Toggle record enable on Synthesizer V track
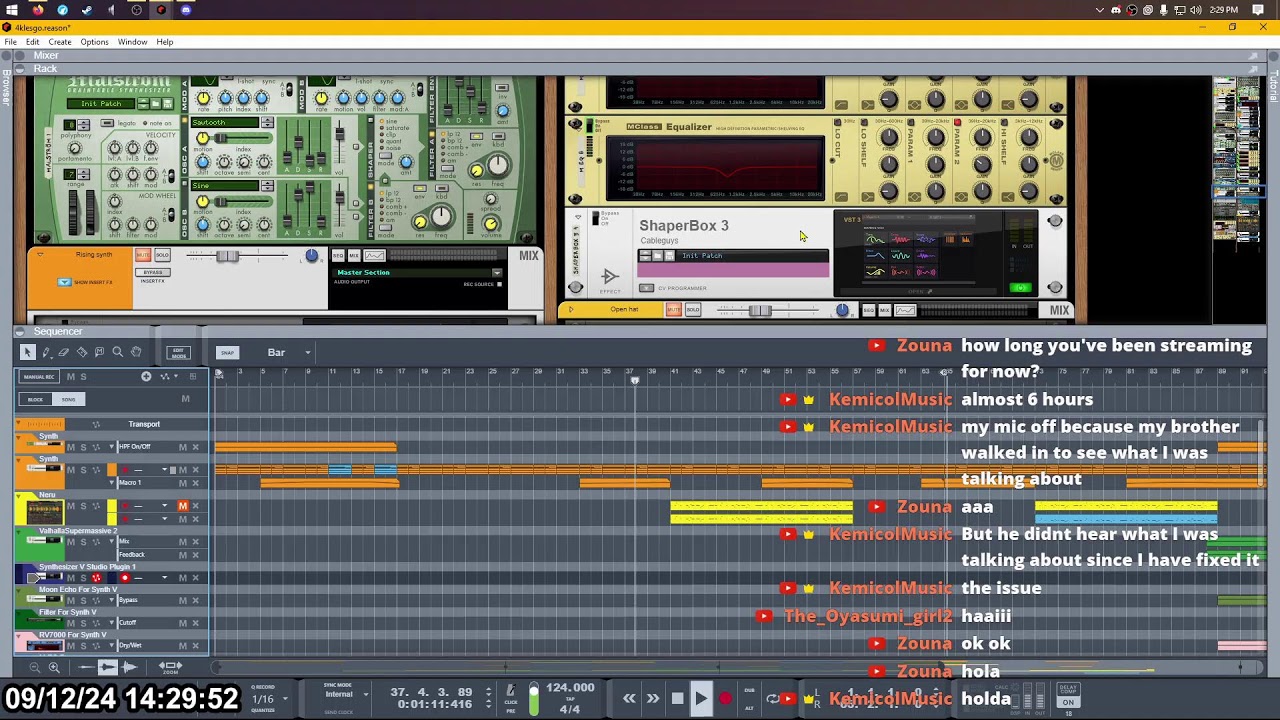 [x=125, y=578]
